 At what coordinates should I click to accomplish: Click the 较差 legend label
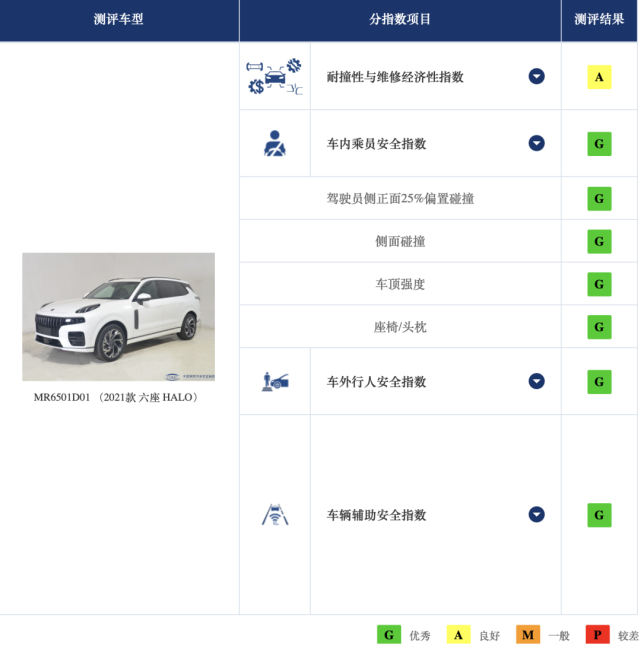(x=628, y=635)
